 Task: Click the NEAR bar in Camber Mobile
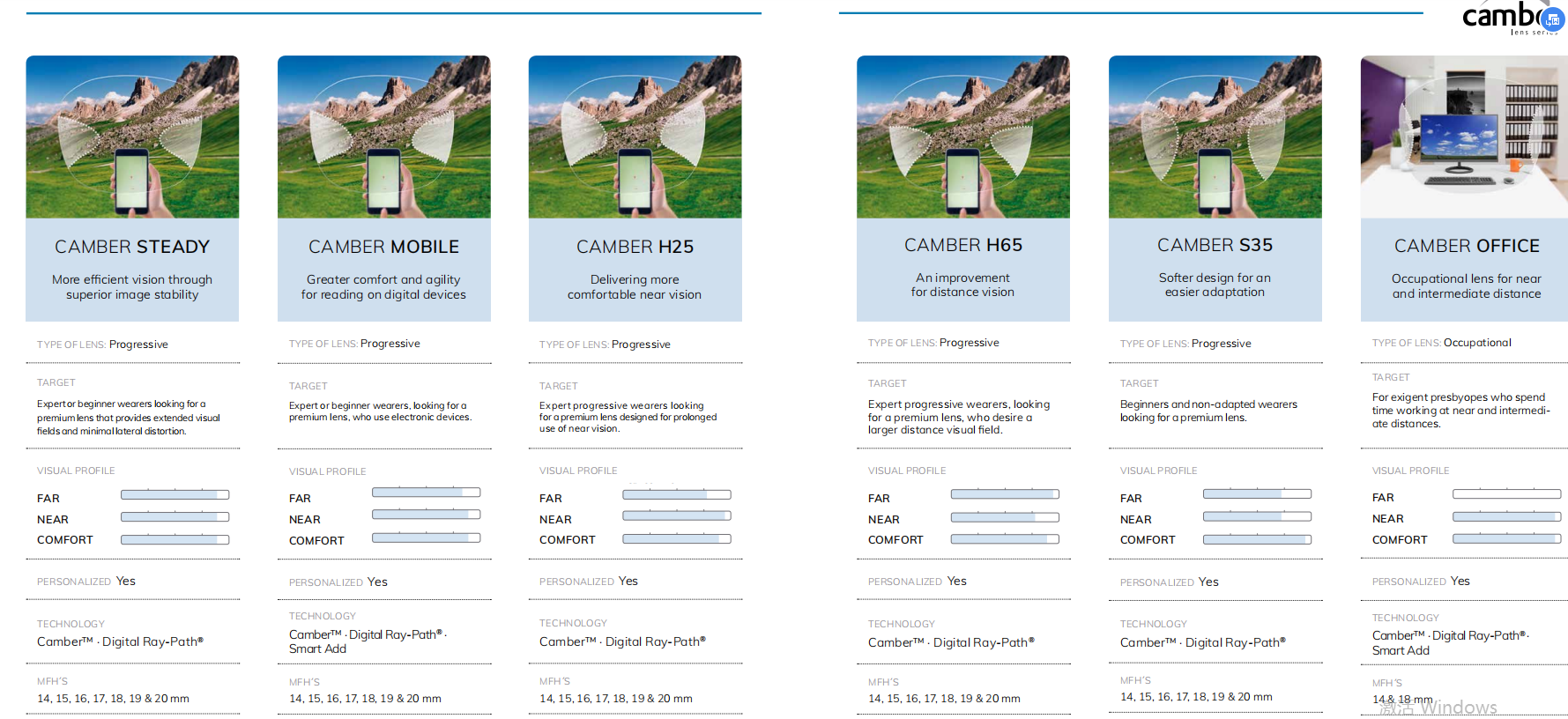426,515
